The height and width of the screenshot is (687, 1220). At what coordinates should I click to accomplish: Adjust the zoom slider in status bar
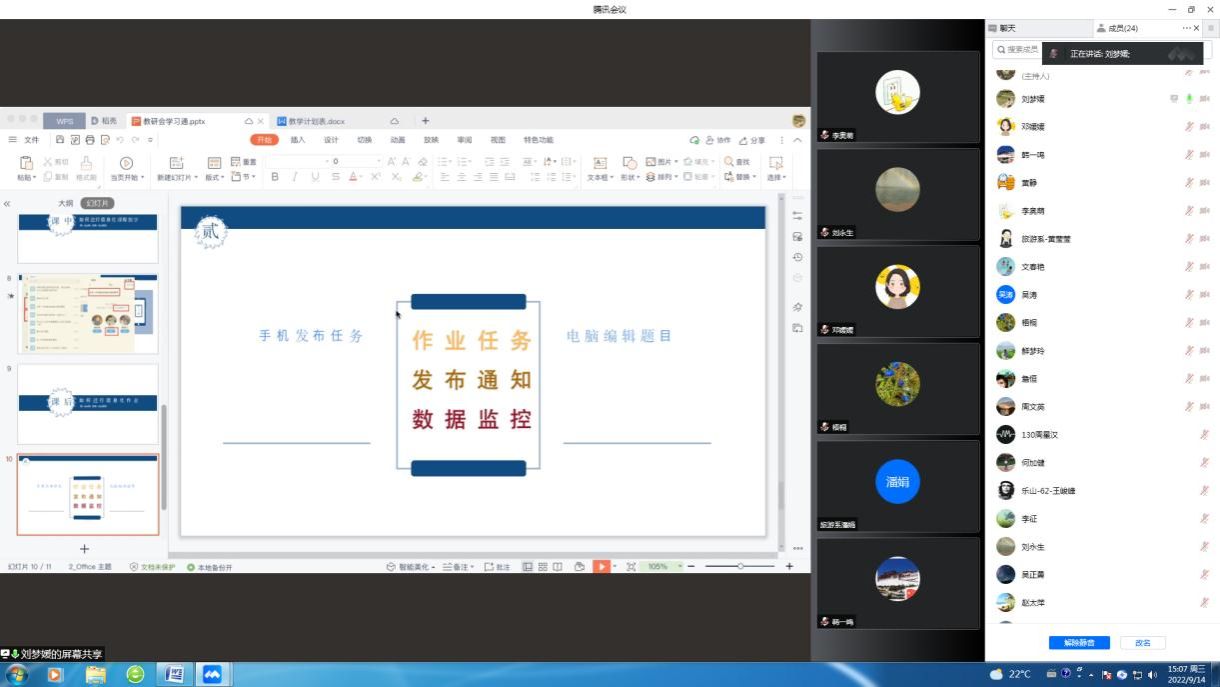740,566
